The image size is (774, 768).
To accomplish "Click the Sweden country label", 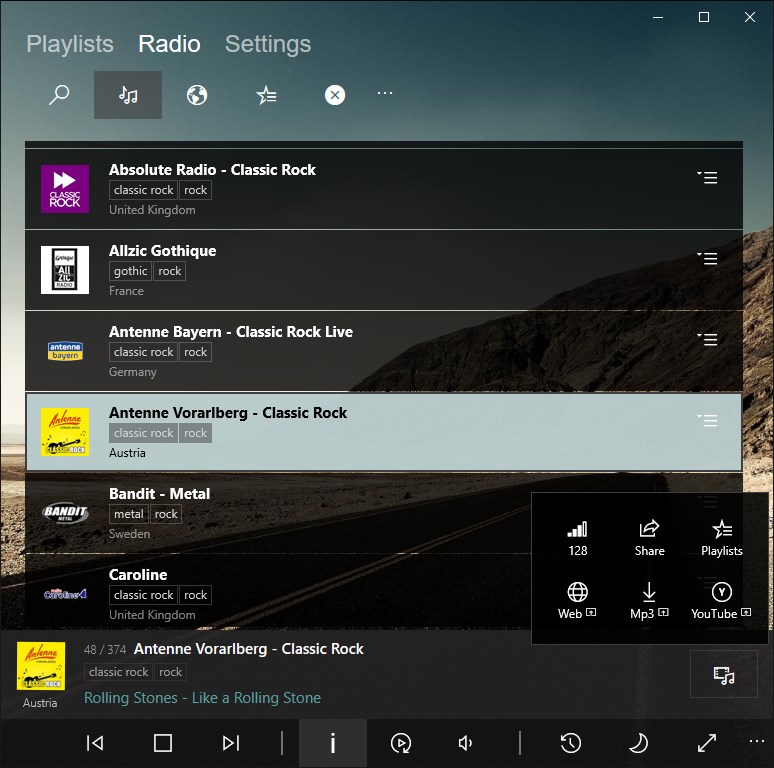I will (x=129, y=534).
